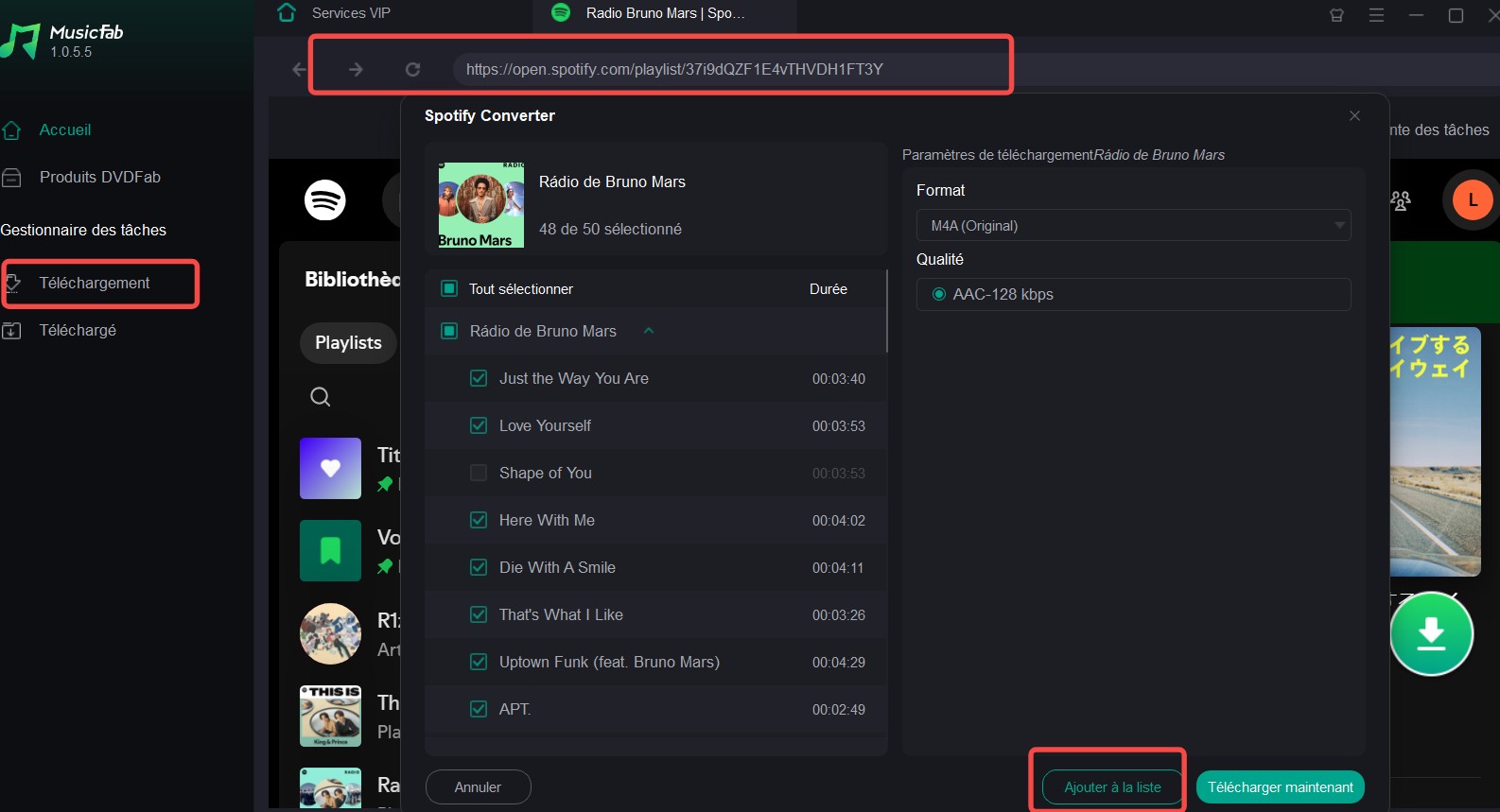Viewport: 1500px width, 812px height.
Task: Open the skin shirt icon in title bar
Action: coord(1336,15)
